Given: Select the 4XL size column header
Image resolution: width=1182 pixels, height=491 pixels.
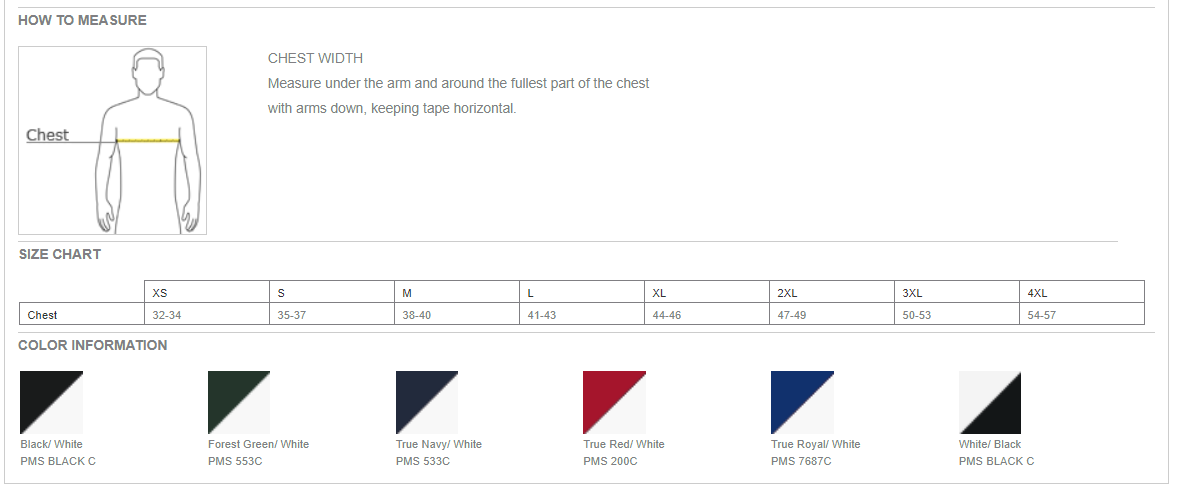Looking at the screenshot, I should click(1082, 293).
